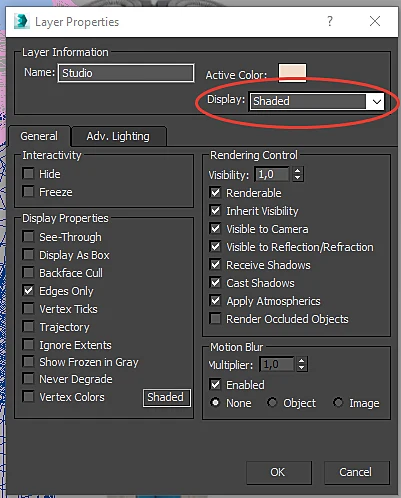Switch to the Adv. Lighting tab
The height and width of the screenshot is (498, 401).
118,136
